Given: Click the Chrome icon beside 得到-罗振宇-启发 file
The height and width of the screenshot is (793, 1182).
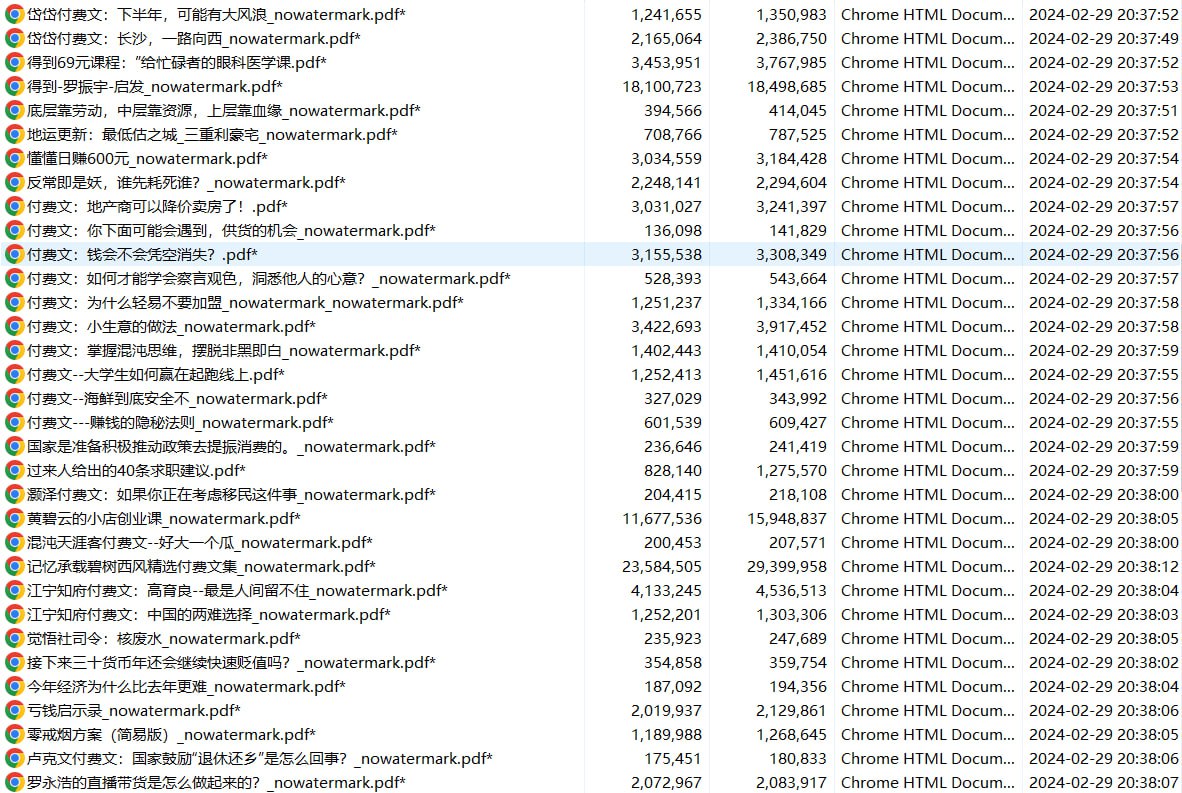Looking at the screenshot, I should pyautogui.click(x=14, y=87).
